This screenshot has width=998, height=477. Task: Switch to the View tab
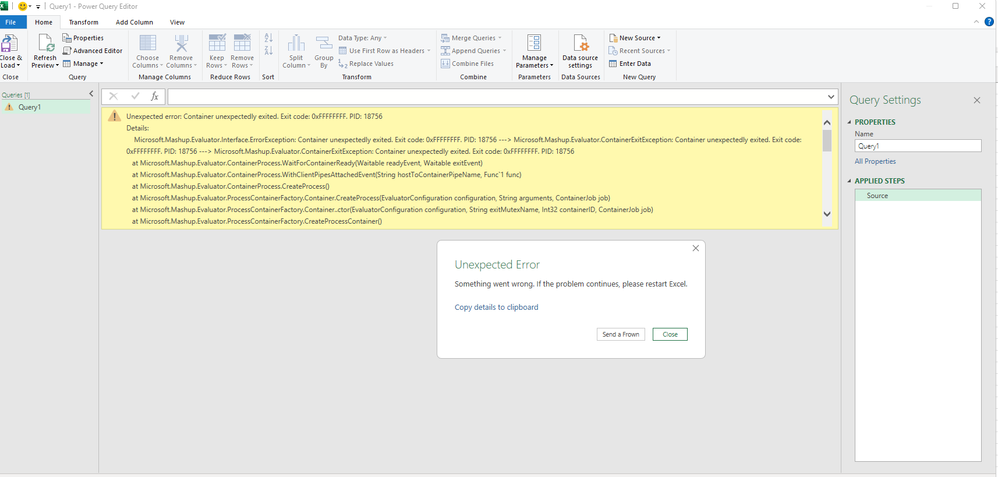(178, 22)
